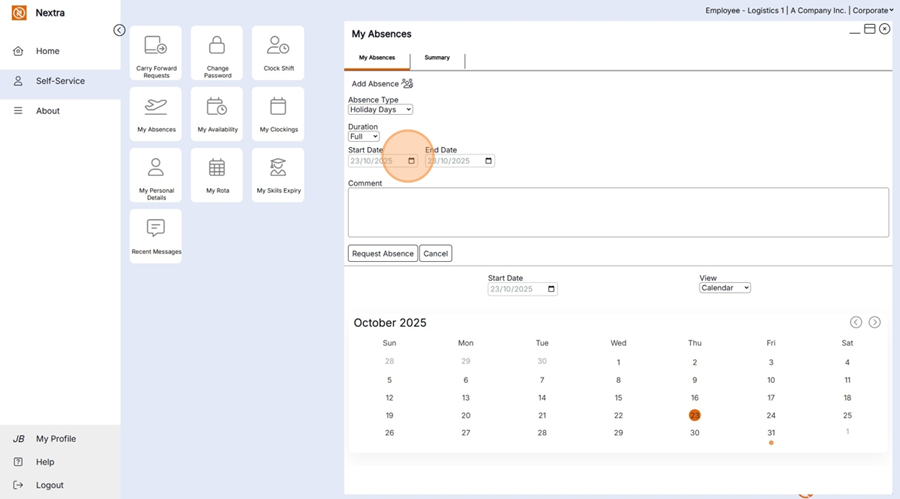Select October 14 on calendar
Screen dimensions: 900x499
click(542, 397)
